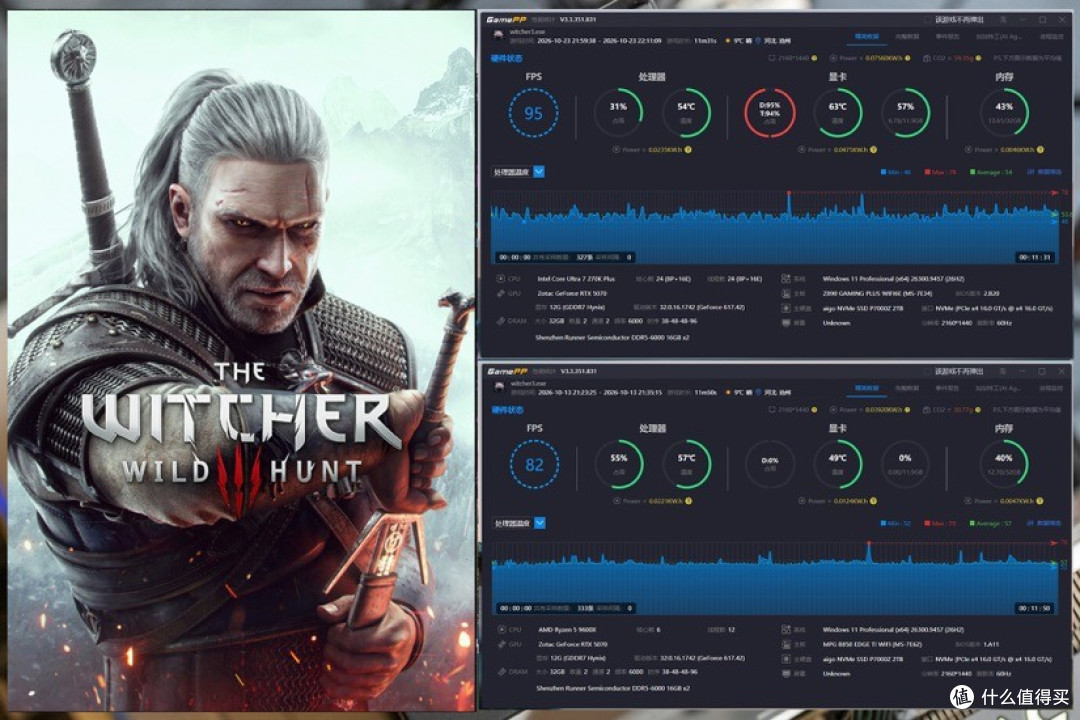1080x720 pixels.
Task: Tick the 该游戏不再弹出 checkbox in the 95 FPS window
Action: coord(928,20)
